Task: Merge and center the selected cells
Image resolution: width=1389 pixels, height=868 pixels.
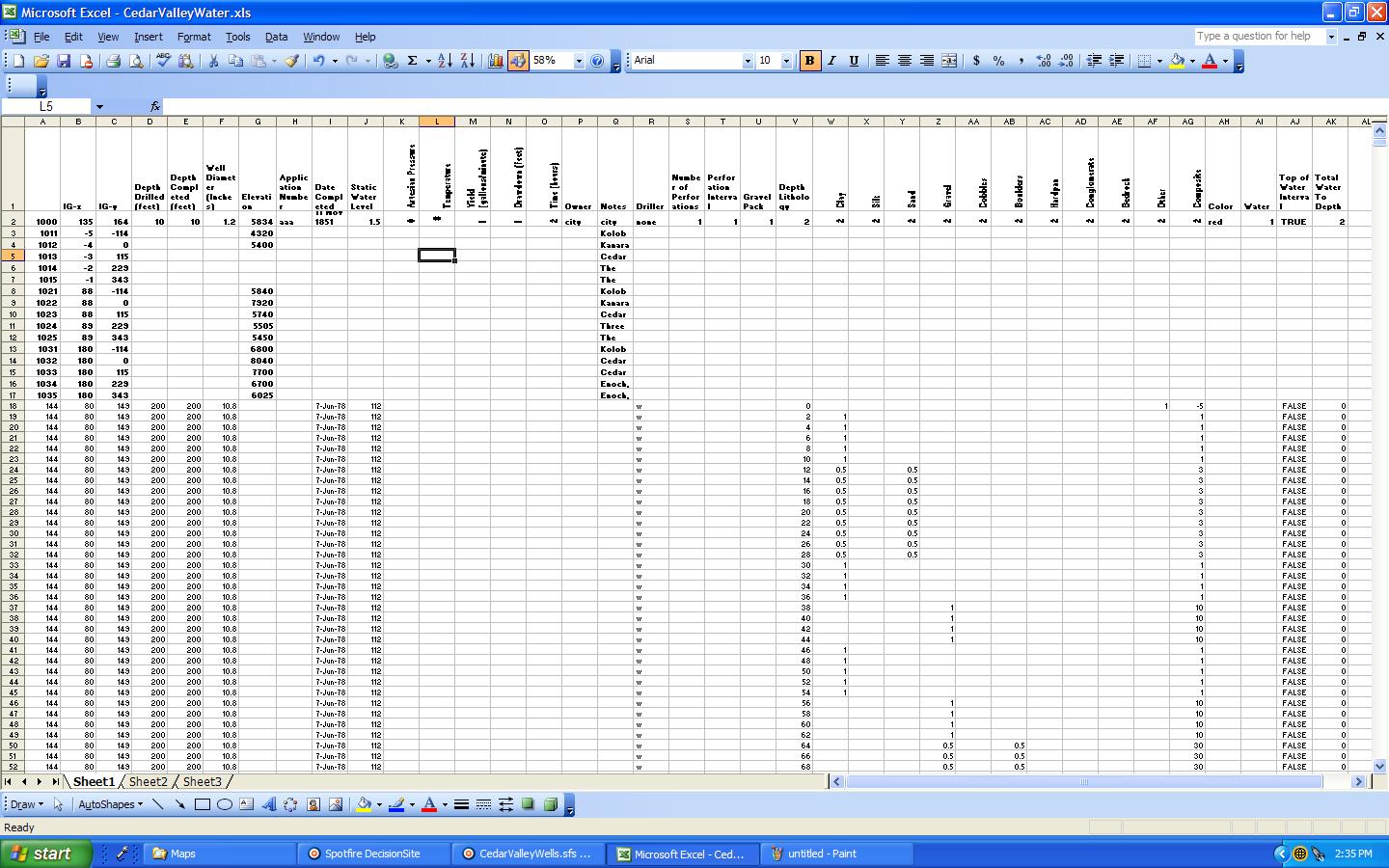Action: 949,61
